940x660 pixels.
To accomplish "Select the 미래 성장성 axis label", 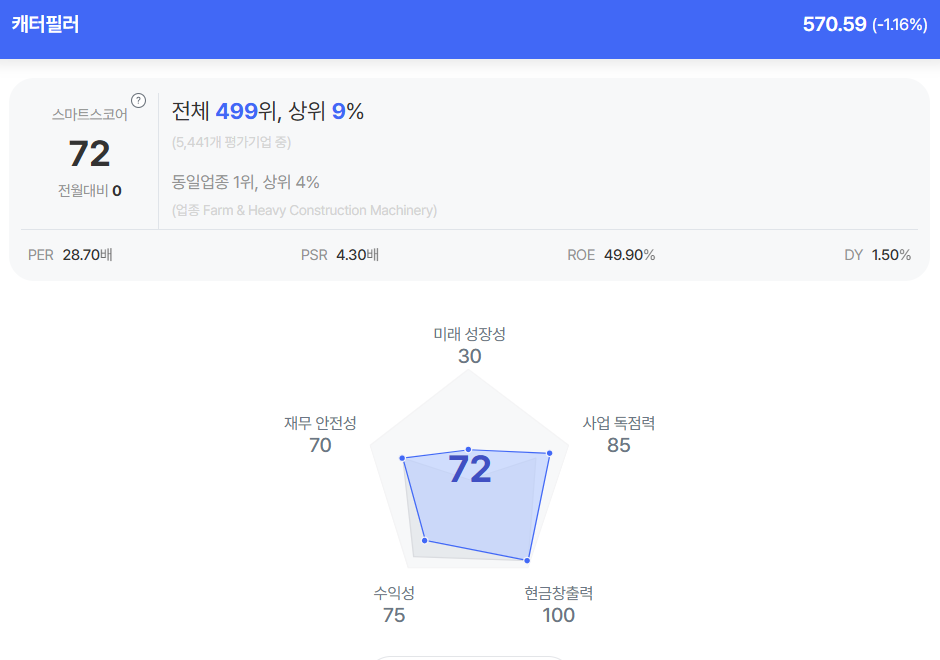I will coord(469,334).
